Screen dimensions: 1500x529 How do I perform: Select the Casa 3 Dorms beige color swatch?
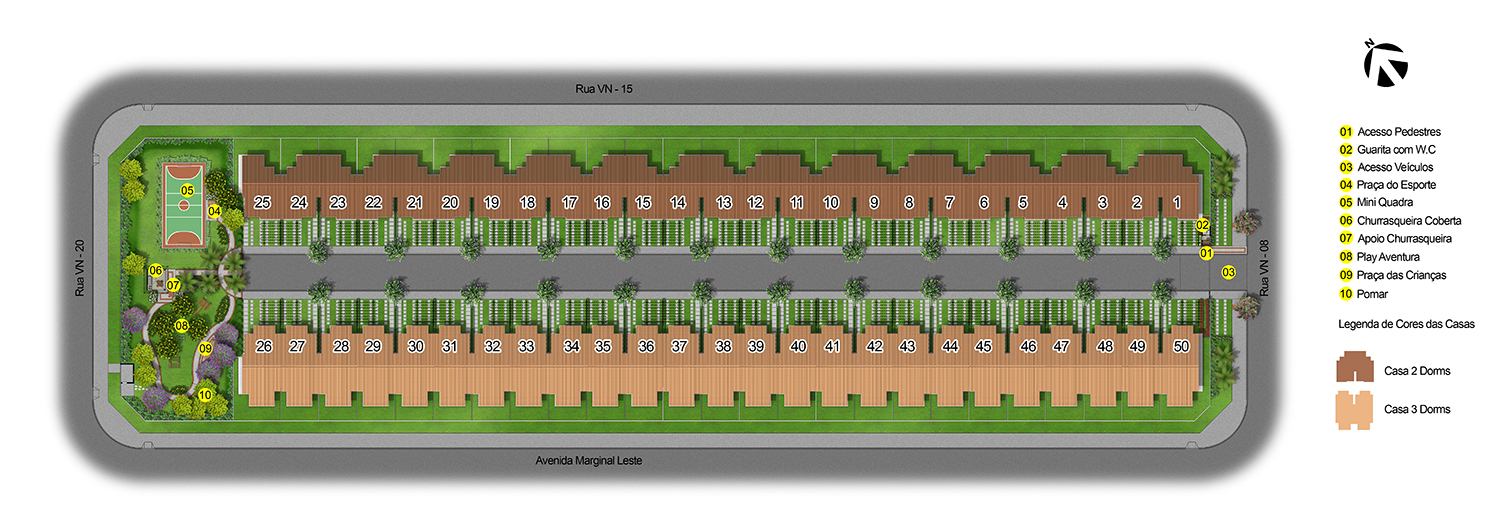1355,409
